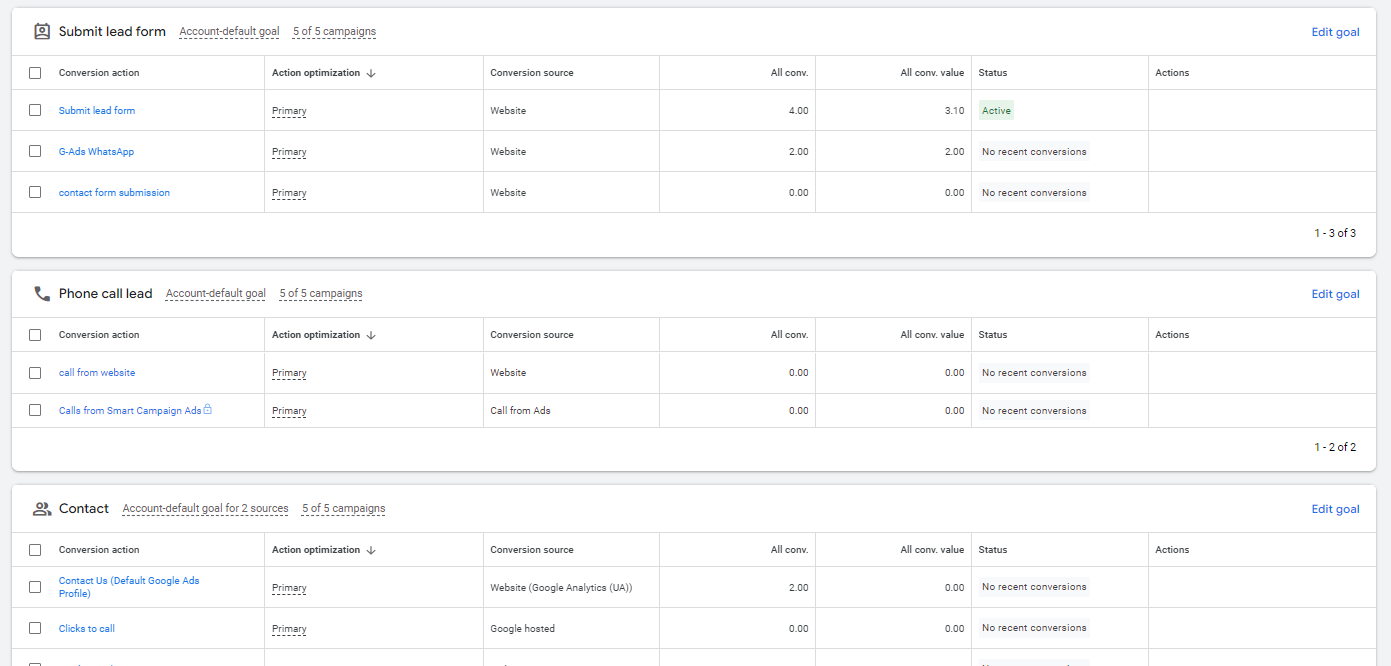
Task: Check the G-Ads WhatsApp row checkbox
Action: [x=35, y=151]
